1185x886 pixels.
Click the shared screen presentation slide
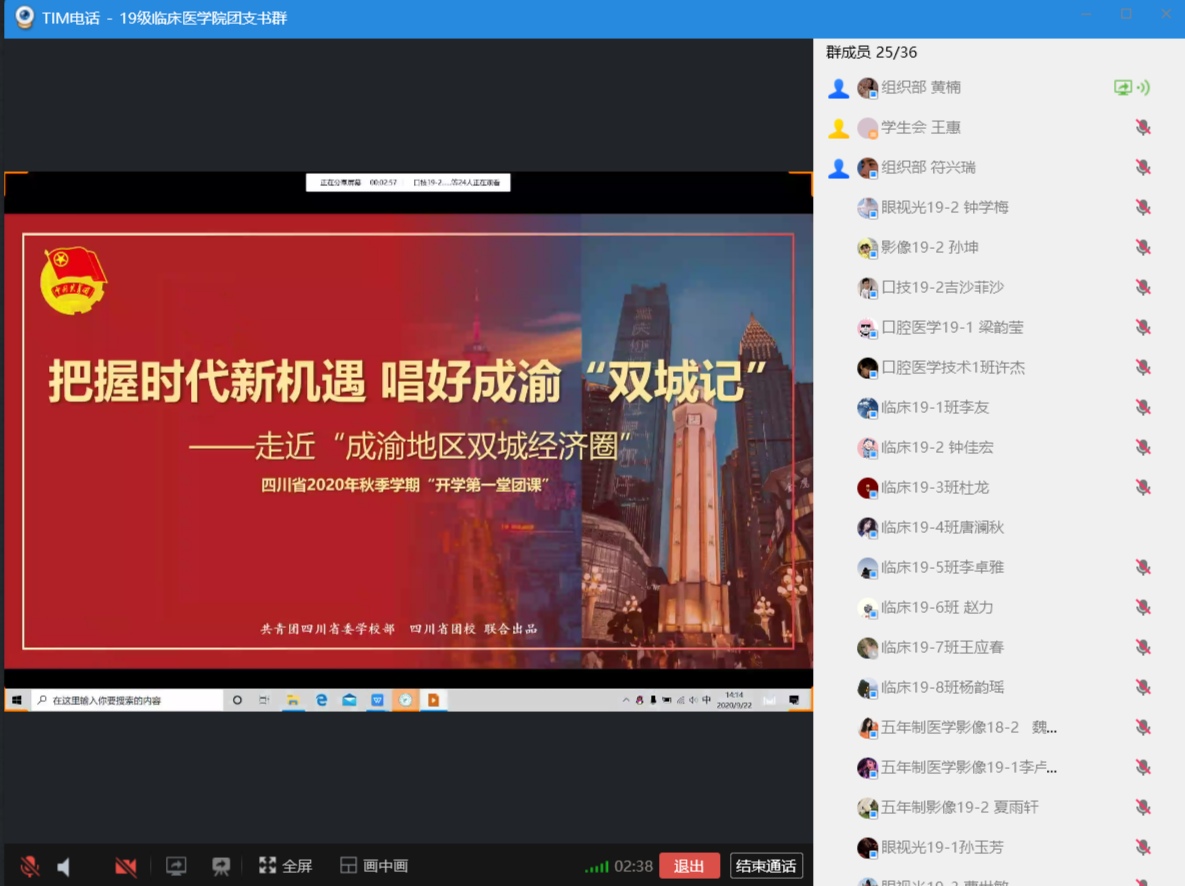coord(408,440)
